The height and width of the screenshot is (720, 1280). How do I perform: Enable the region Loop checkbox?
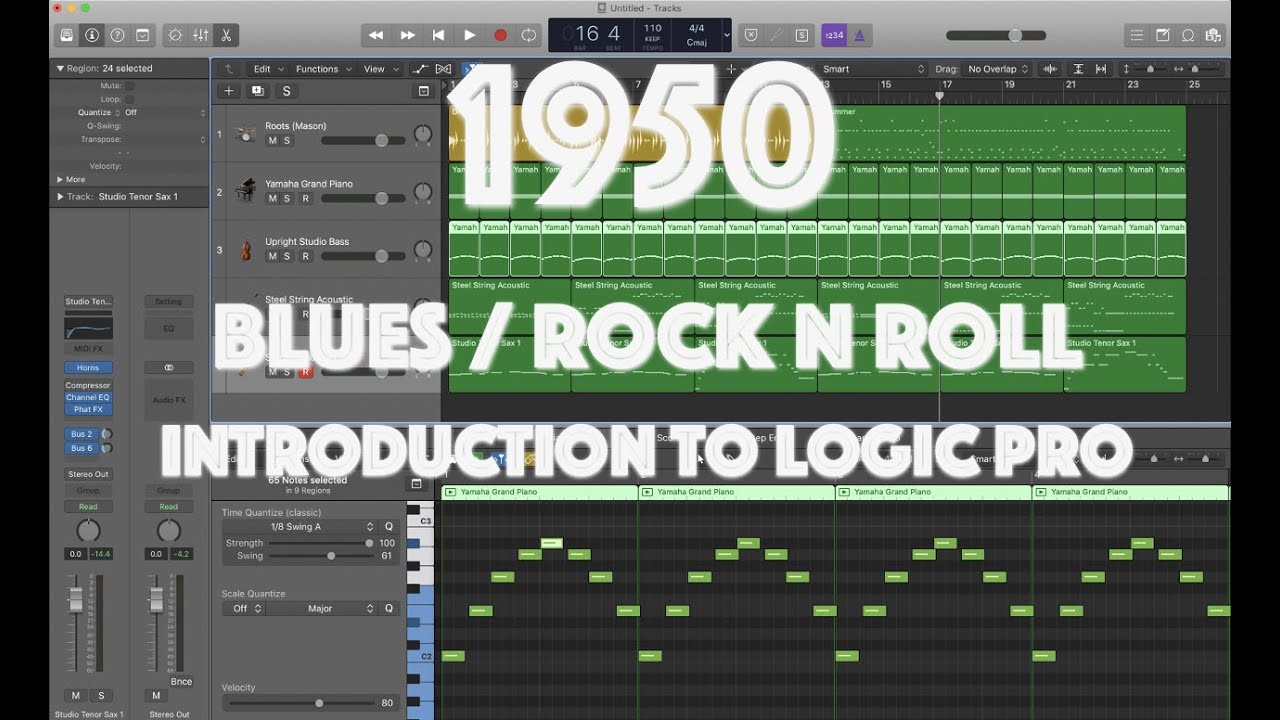pos(129,99)
